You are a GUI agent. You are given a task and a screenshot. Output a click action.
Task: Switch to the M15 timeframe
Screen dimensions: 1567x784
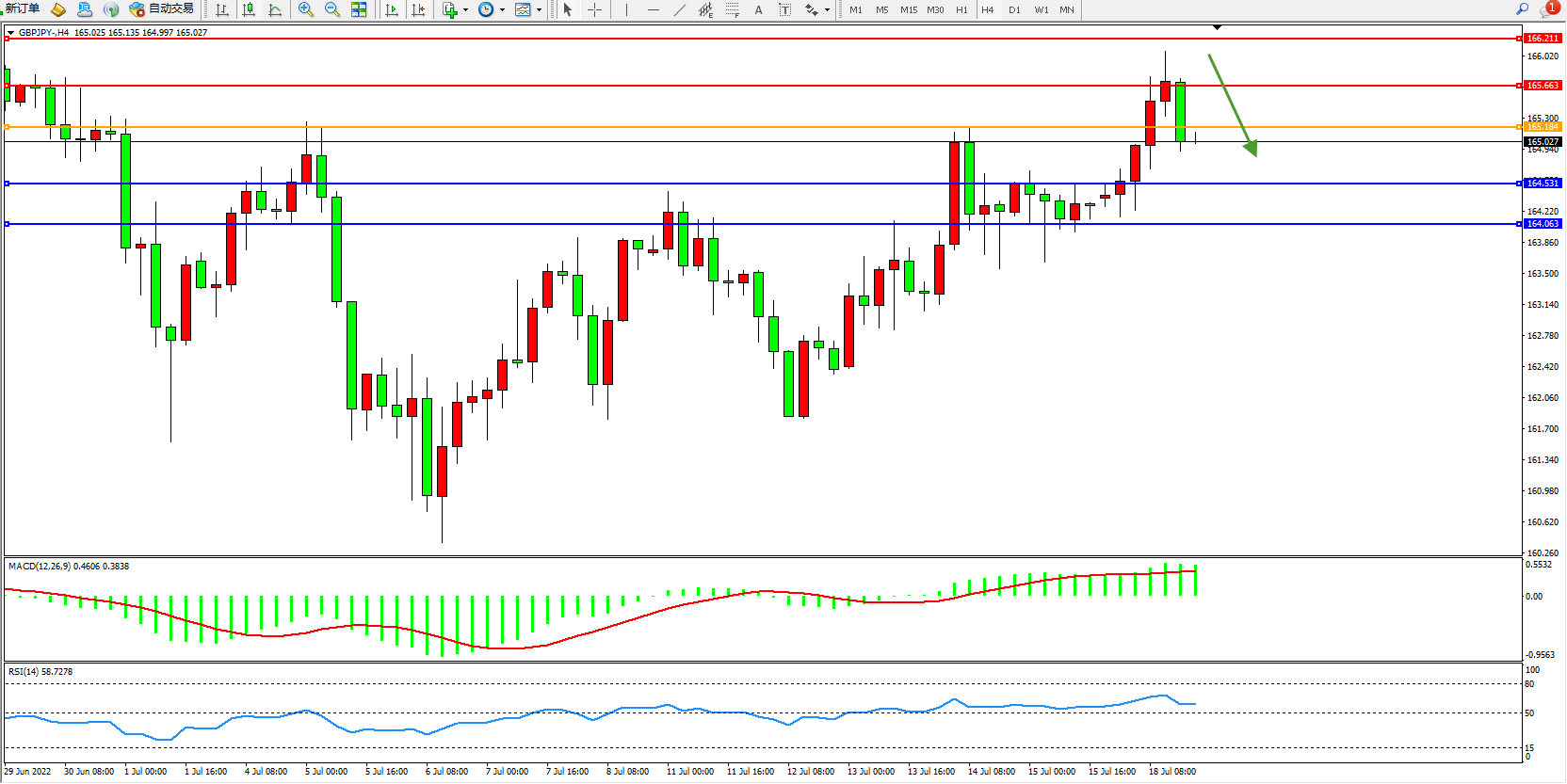(908, 9)
